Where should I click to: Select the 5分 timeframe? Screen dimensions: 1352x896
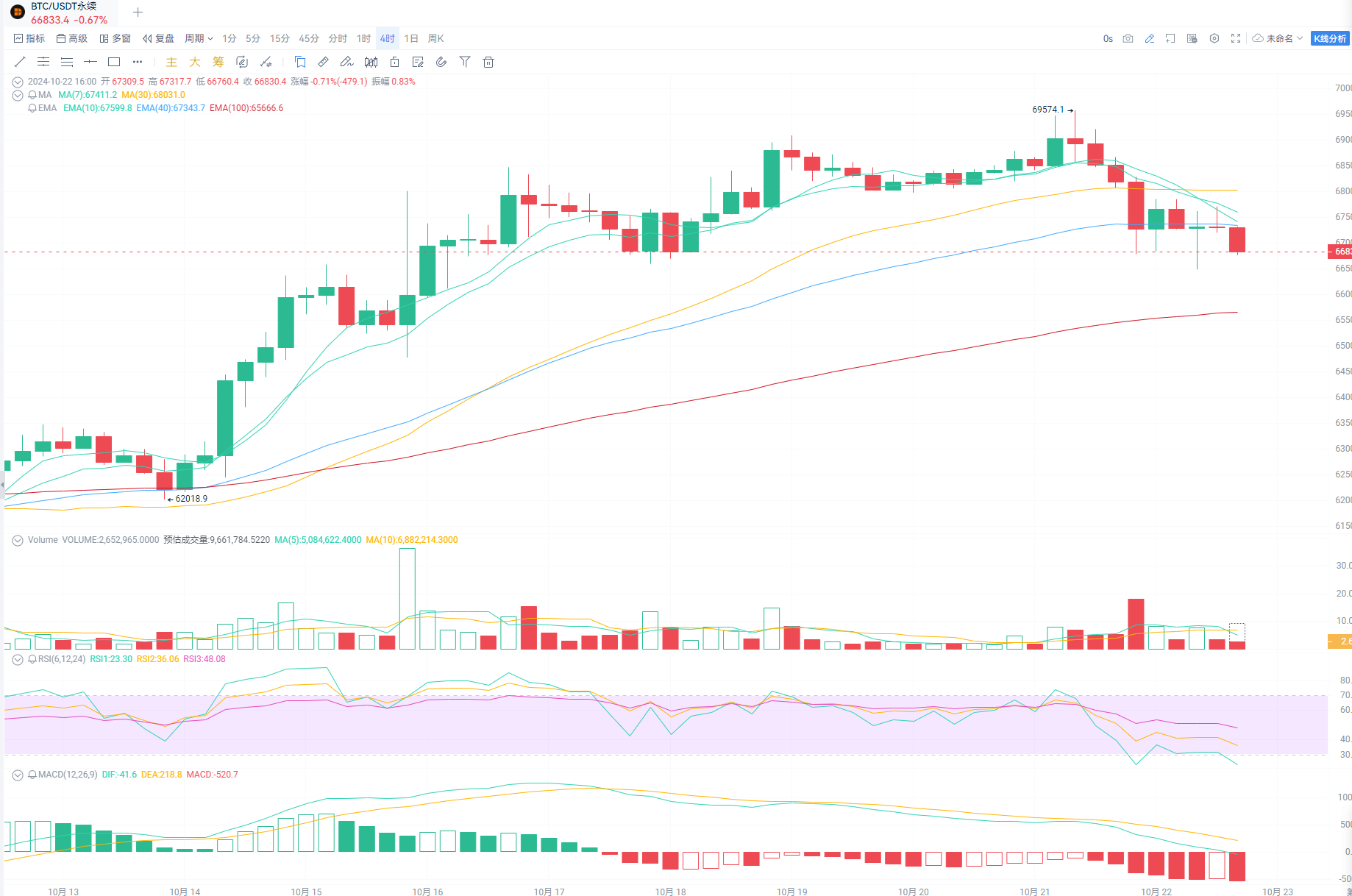pyautogui.click(x=253, y=38)
